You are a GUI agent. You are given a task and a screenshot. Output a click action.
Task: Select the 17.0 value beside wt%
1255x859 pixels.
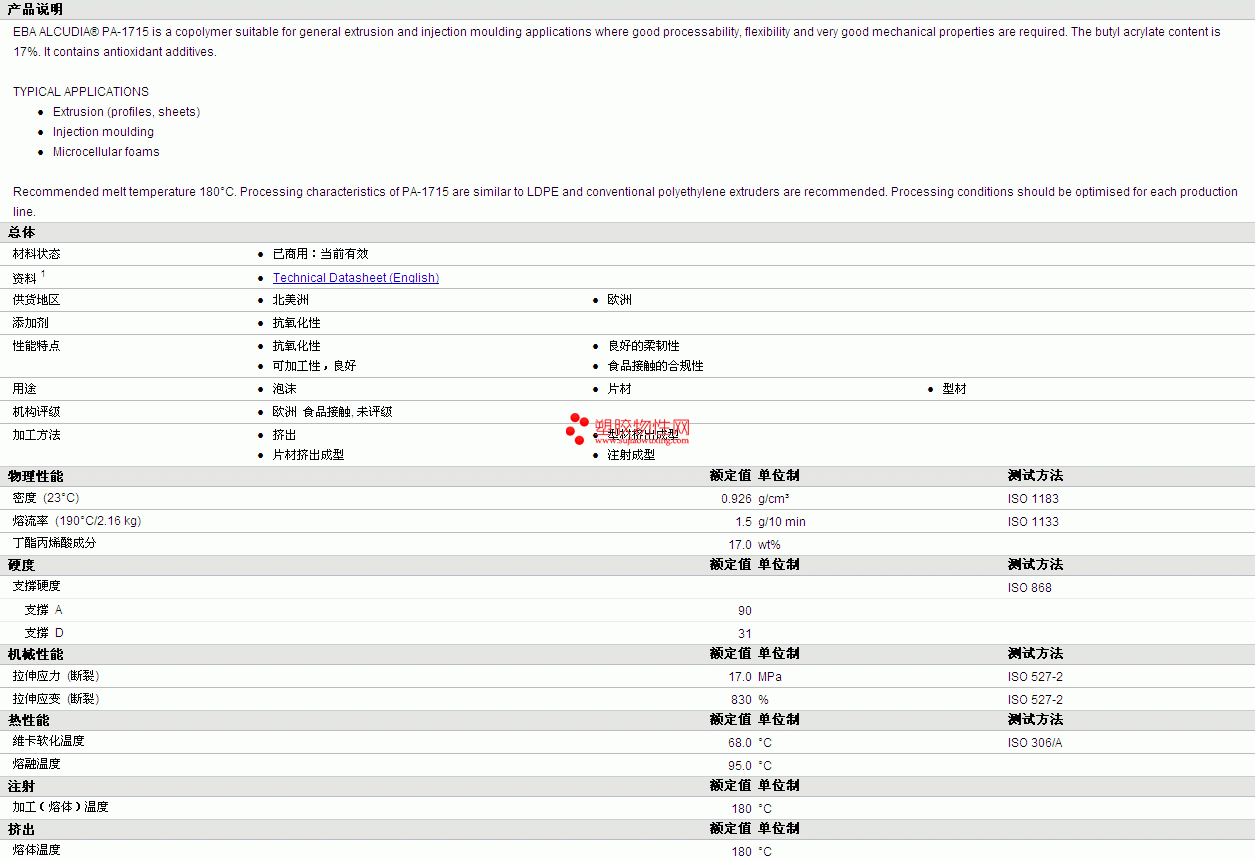click(740, 545)
